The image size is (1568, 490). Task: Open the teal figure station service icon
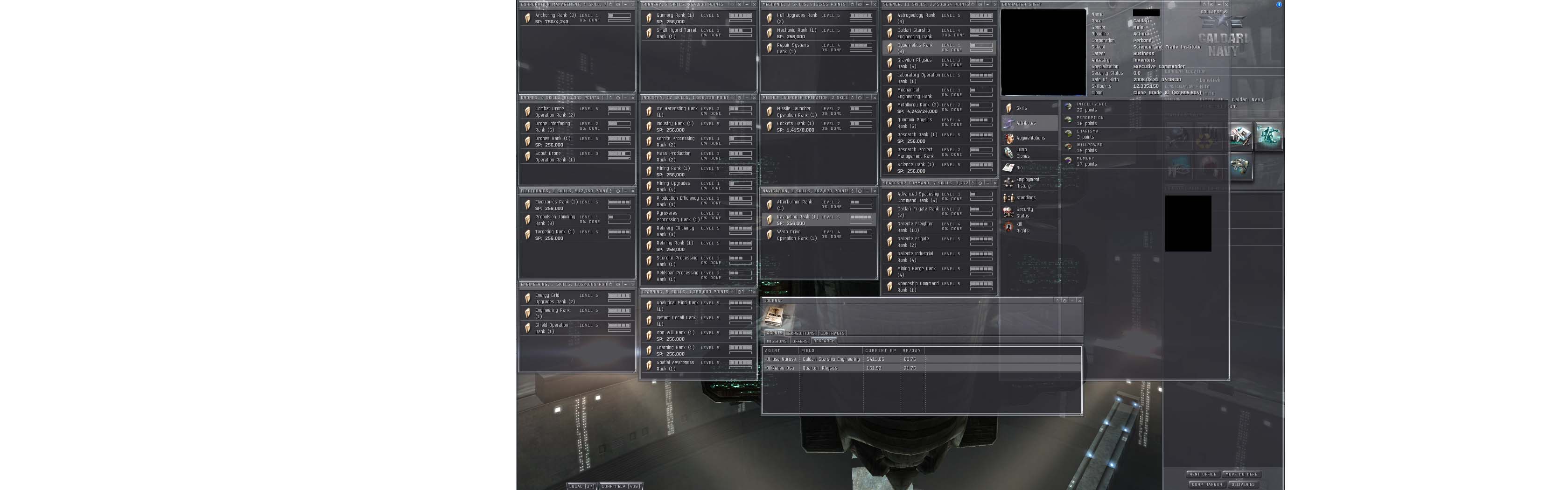pos(1269,136)
